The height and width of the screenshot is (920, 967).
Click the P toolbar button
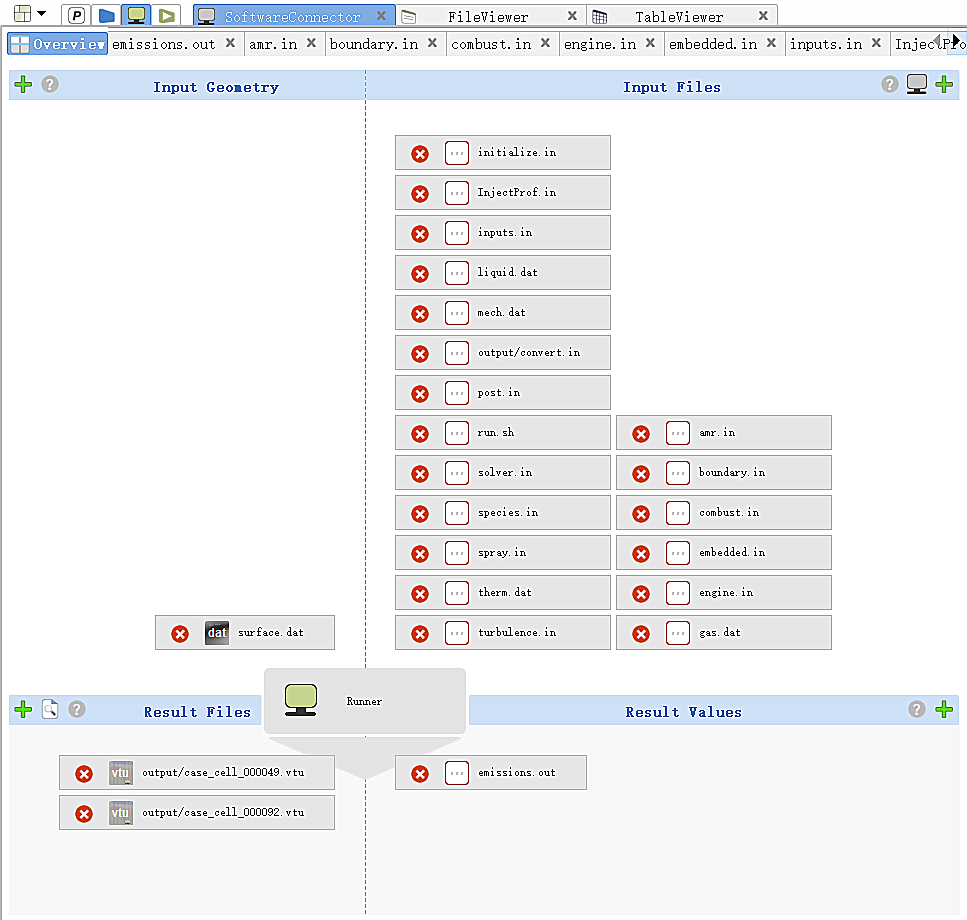[x=77, y=16]
